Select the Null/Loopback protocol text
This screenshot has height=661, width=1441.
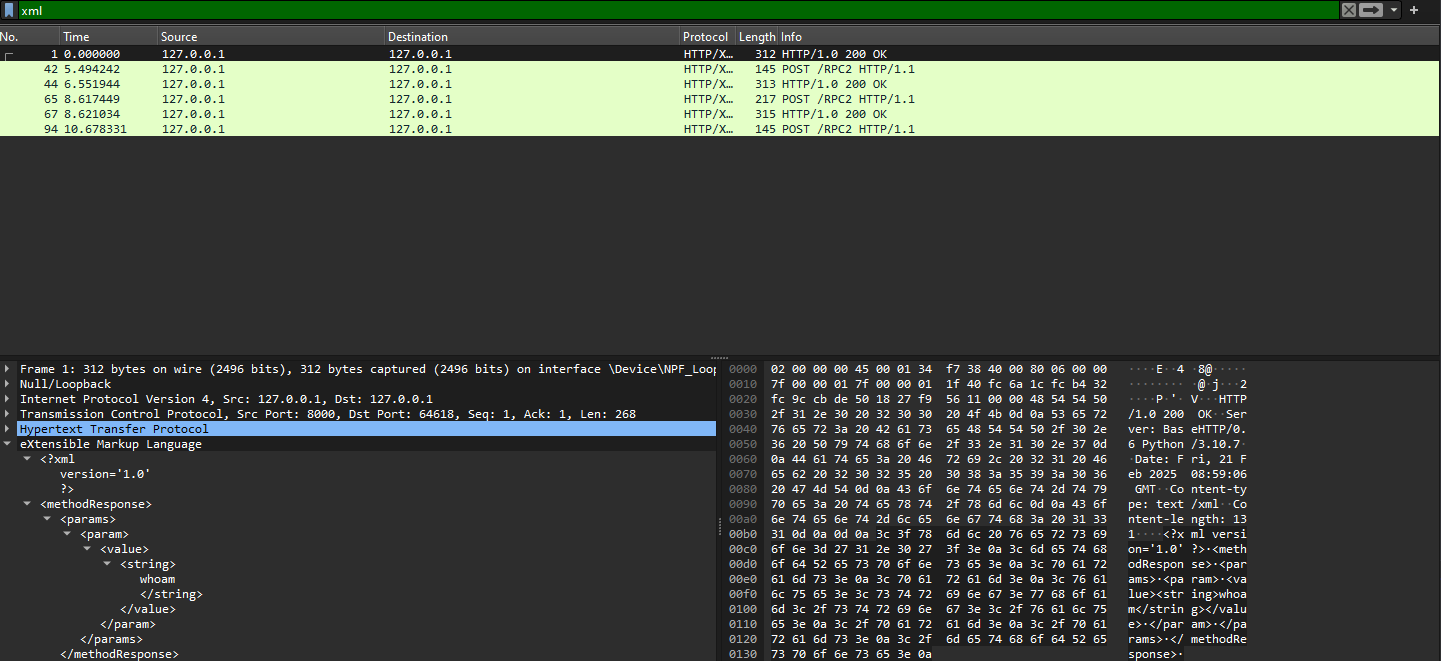point(66,384)
